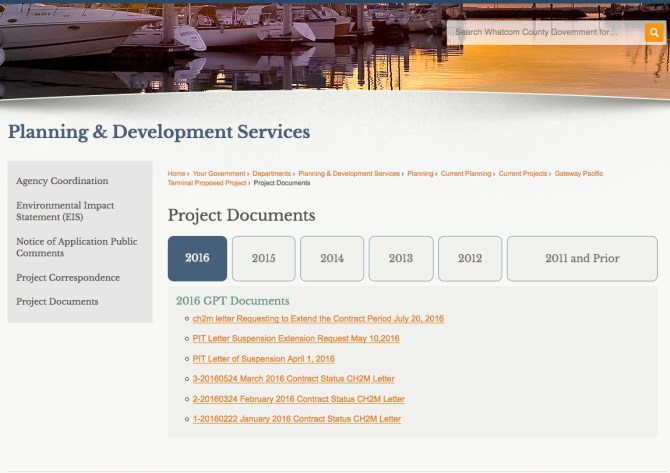Open Agency Coordination in the sidebar
The width and height of the screenshot is (670, 473).
point(62,181)
